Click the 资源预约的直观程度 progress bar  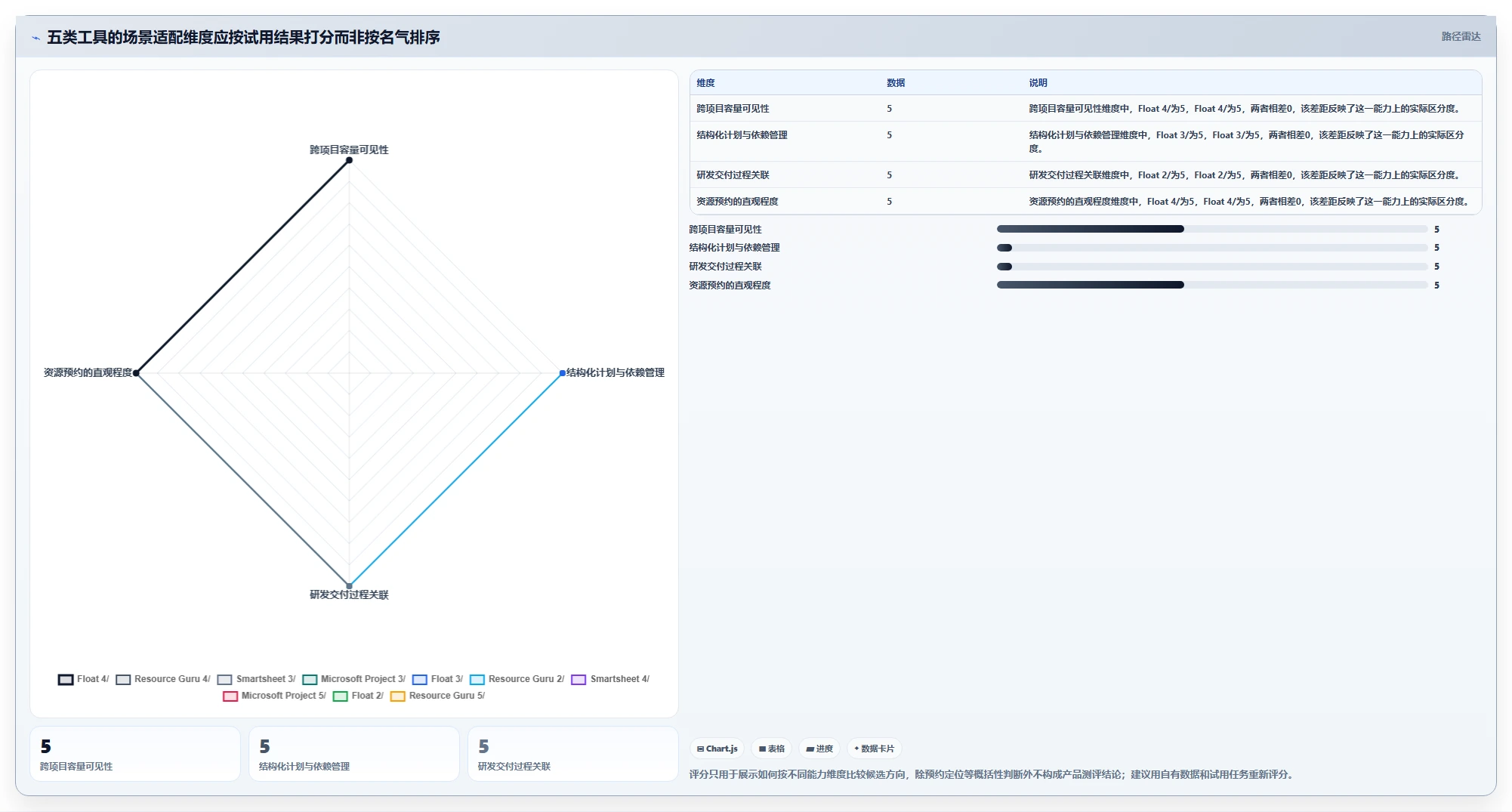coord(1211,285)
